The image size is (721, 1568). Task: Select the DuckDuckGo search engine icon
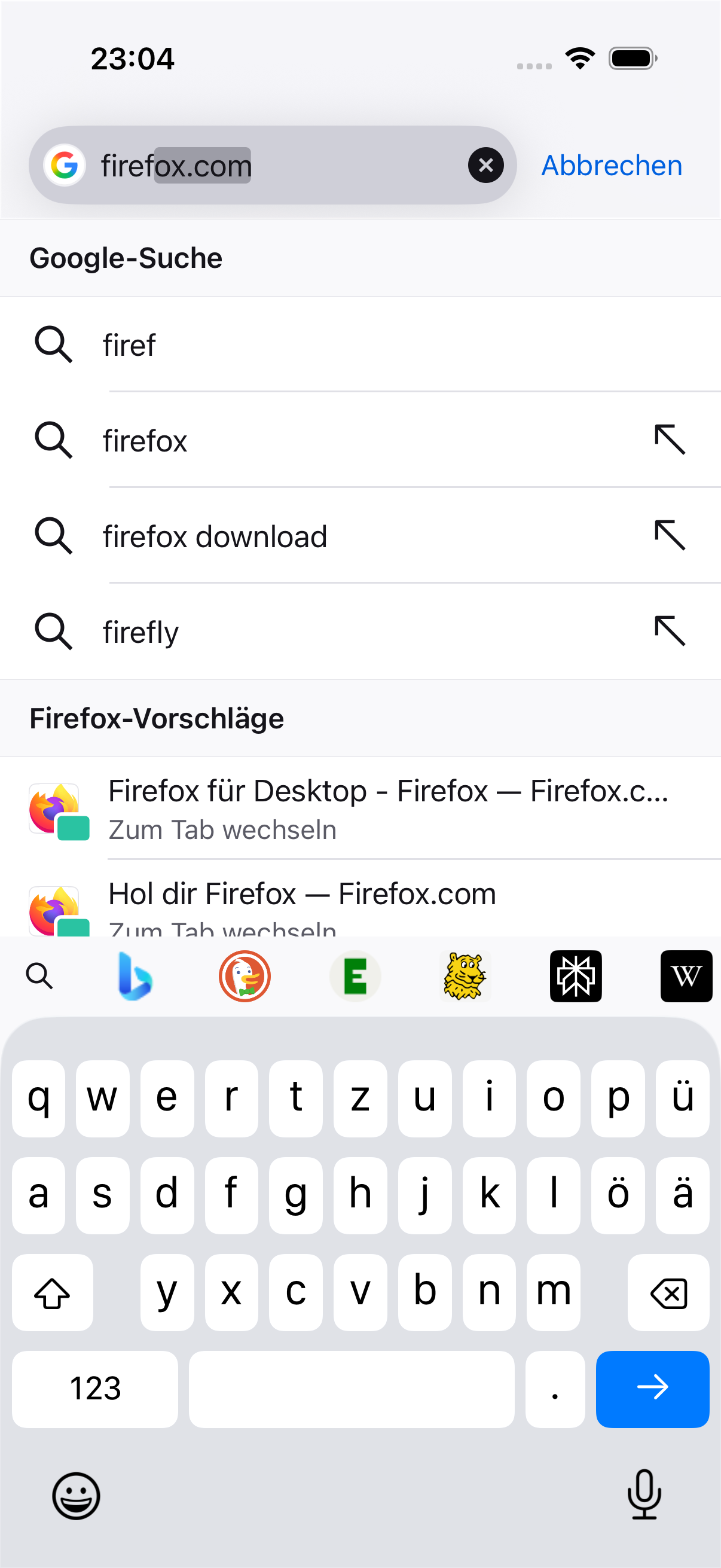pyautogui.click(x=245, y=977)
